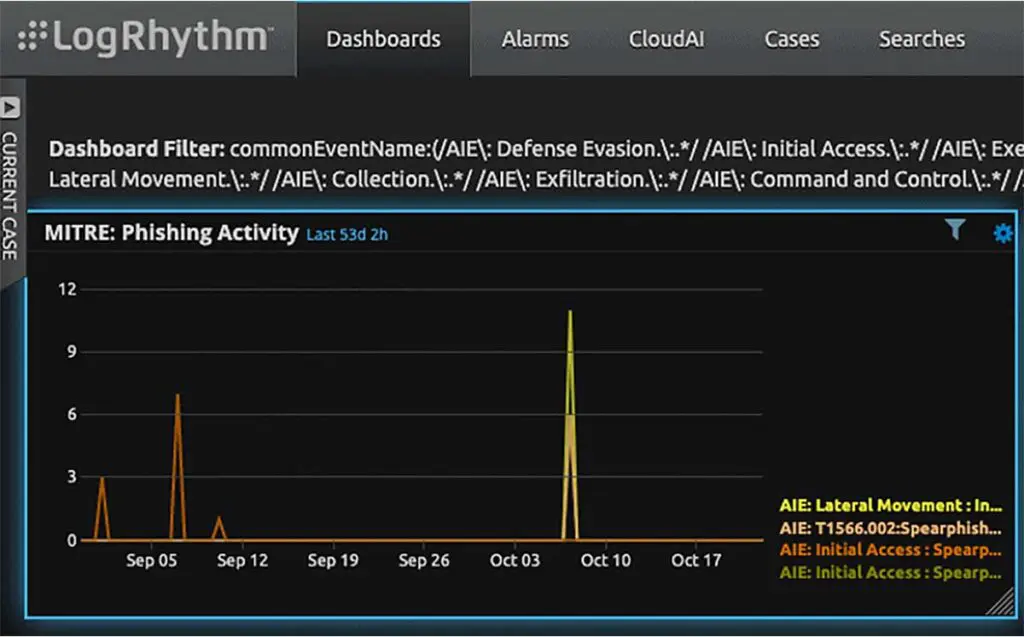Screen dimensions: 1024x637
Task: Toggle the orange AIE: Initial Access legend entry
Action: pyautogui.click(x=890, y=550)
